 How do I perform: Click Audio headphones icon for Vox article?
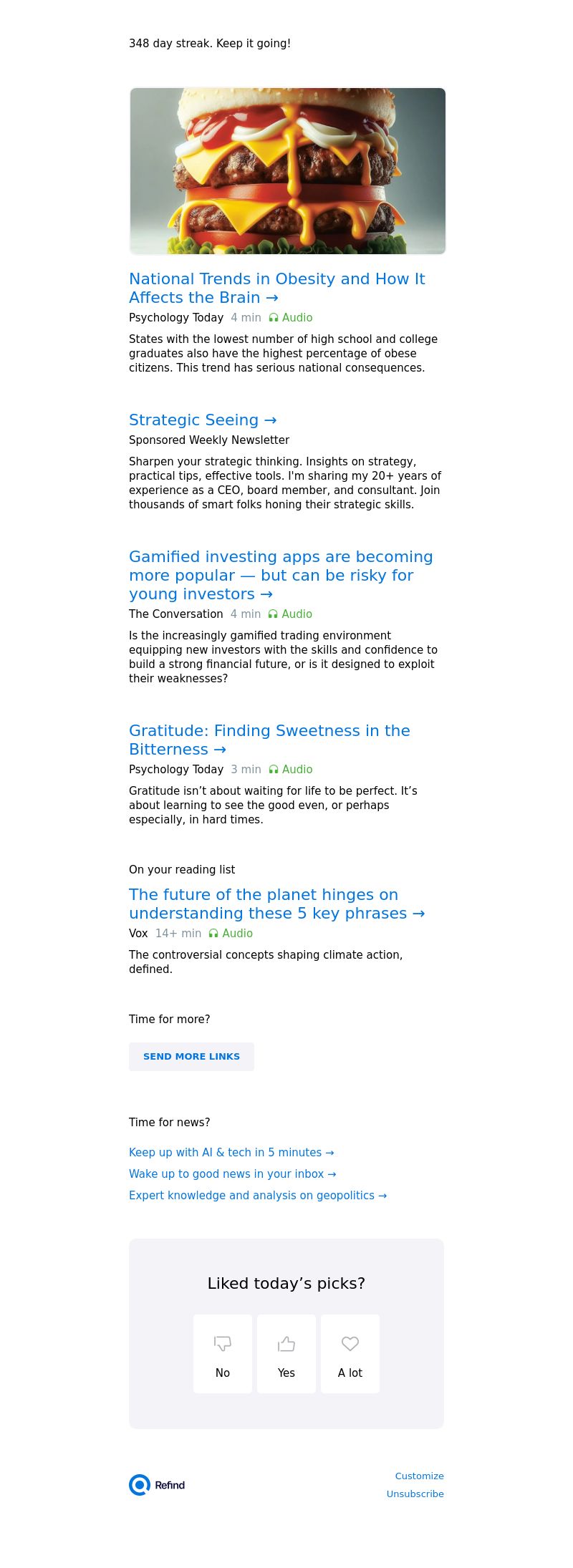pyautogui.click(x=213, y=933)
